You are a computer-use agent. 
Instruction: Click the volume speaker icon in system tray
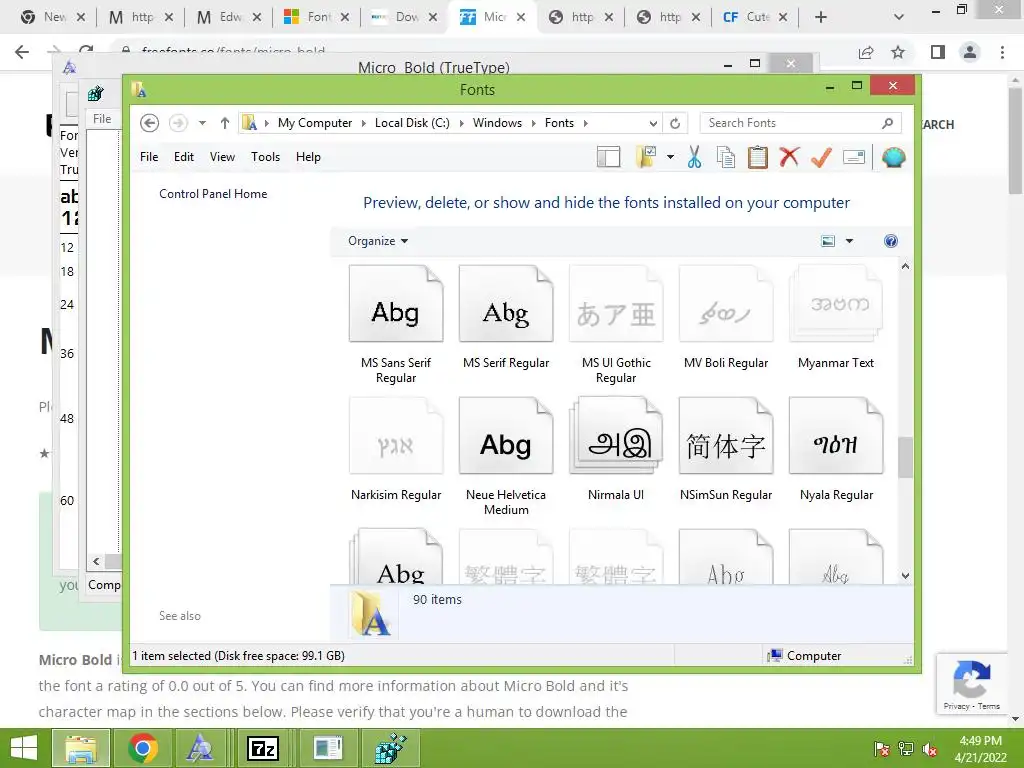click(x=930, y=750)
